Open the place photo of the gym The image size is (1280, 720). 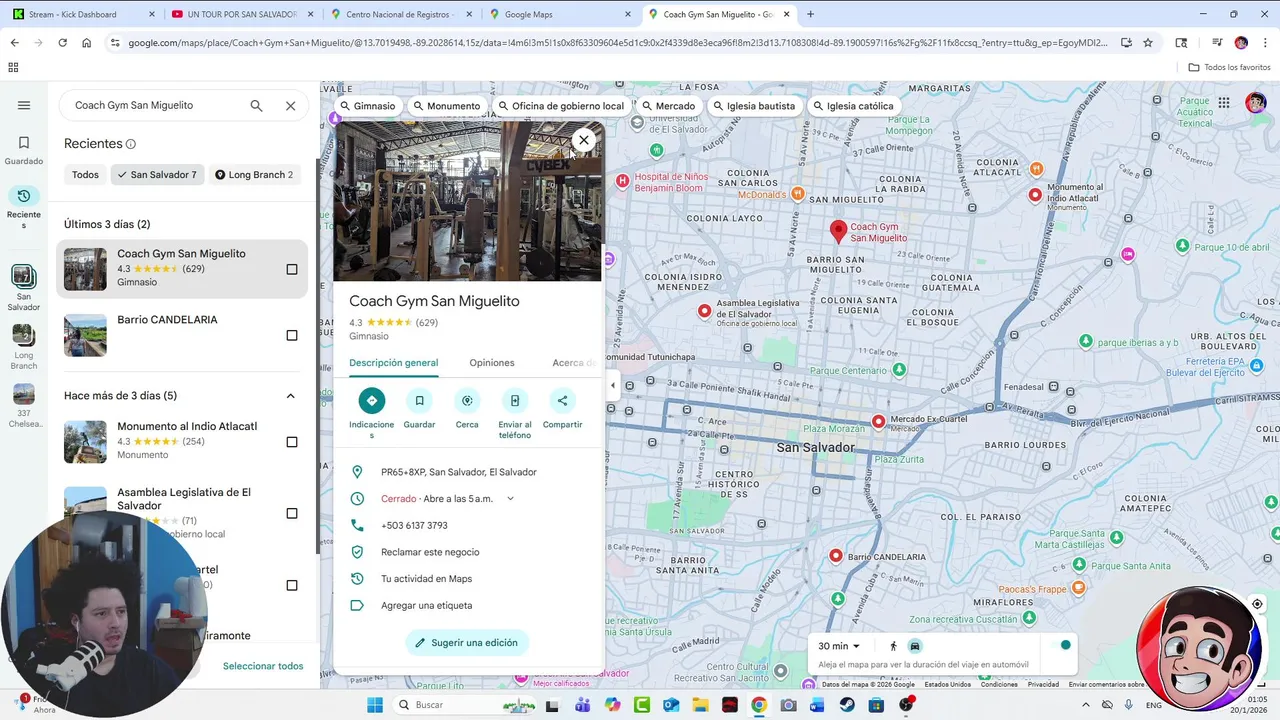click(x=468, y=201)
